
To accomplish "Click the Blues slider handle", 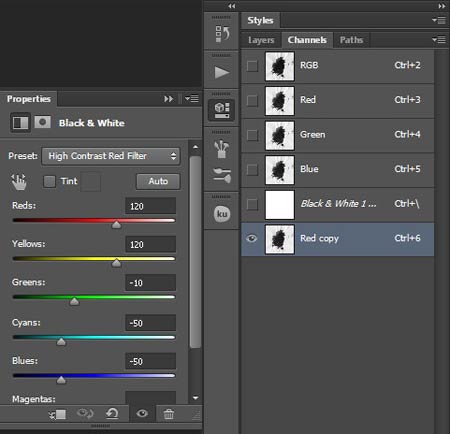I will 61,380.
